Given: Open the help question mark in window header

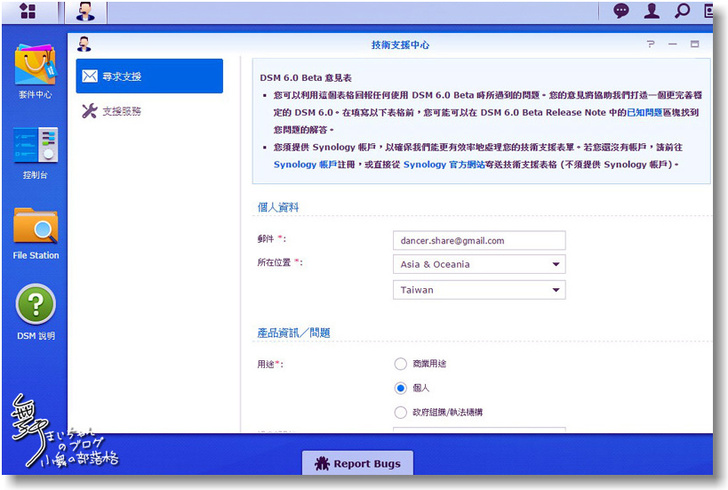Looking at the screenshot, I should [x=650, y=44].
